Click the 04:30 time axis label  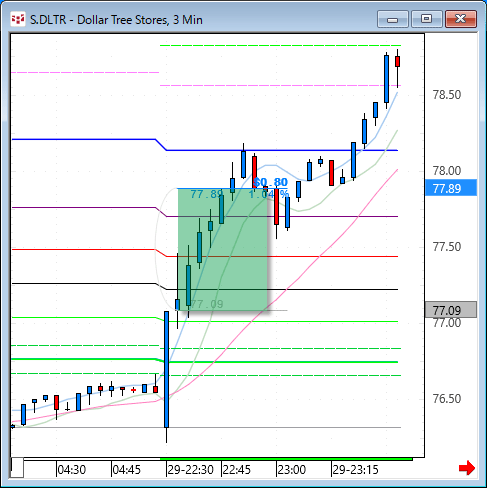(72, 470)
